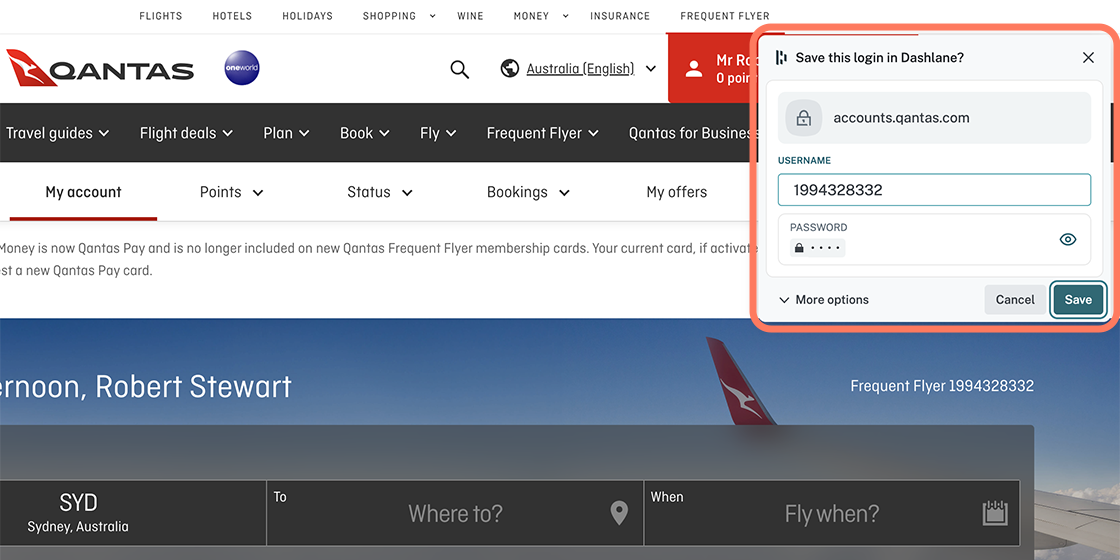Open the Points tab dropdown
This screenshot has height=560, width=1120.
[x=231, y=192]
